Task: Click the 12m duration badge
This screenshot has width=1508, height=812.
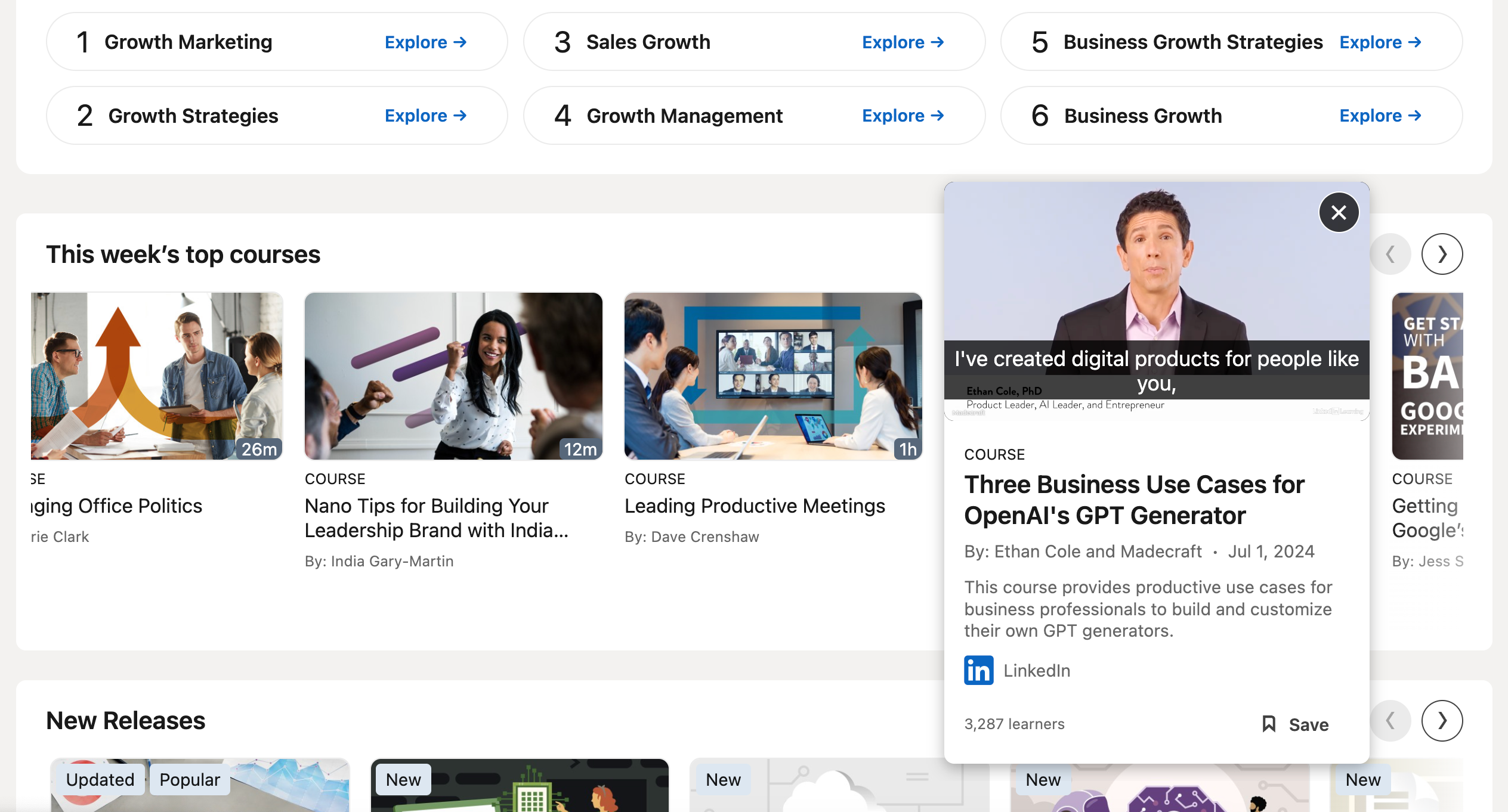Action: pyautogui.click(x=580, y=449)
